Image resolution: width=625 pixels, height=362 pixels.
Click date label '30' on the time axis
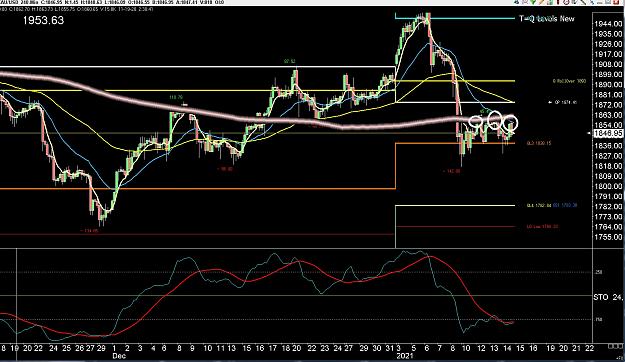pos(377,348)
